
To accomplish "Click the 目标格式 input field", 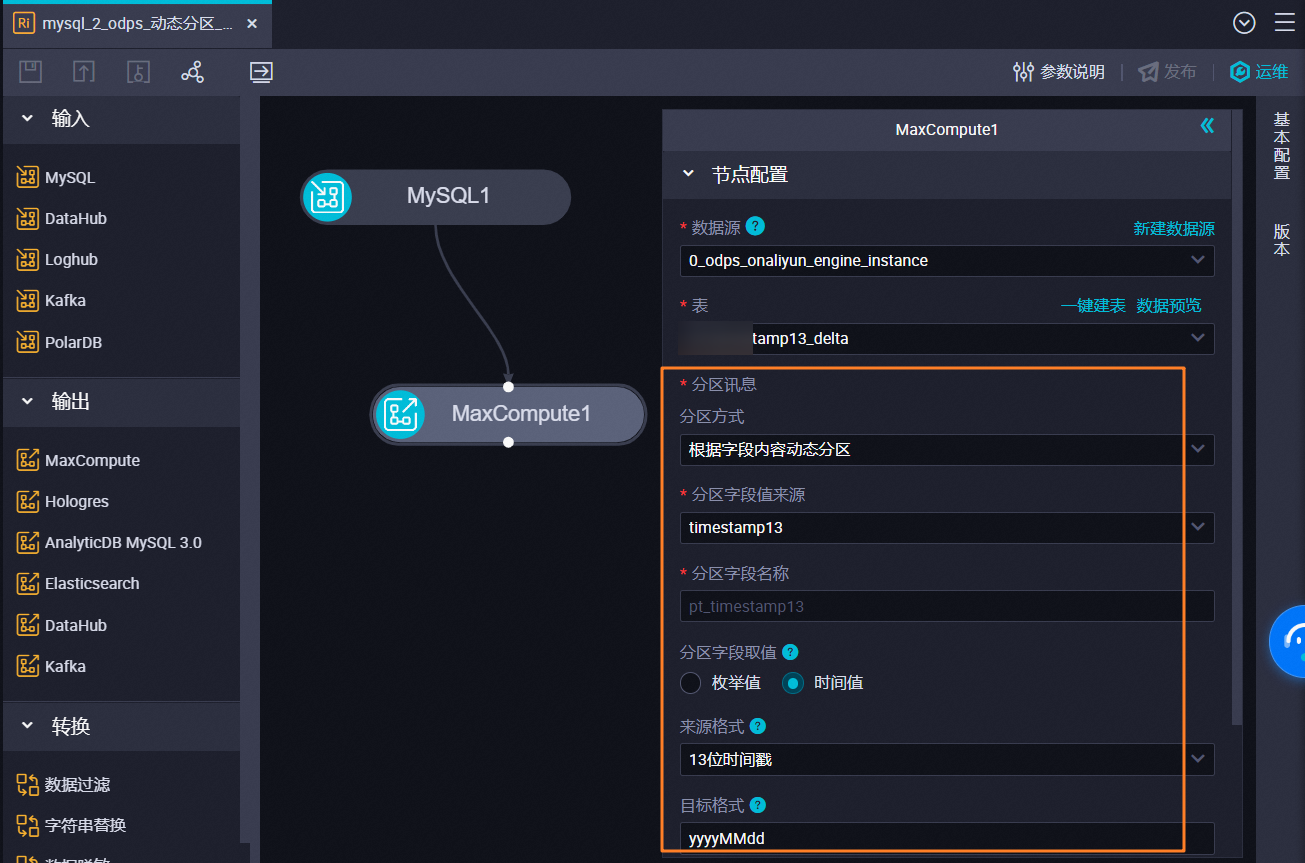I will point(947,838).
